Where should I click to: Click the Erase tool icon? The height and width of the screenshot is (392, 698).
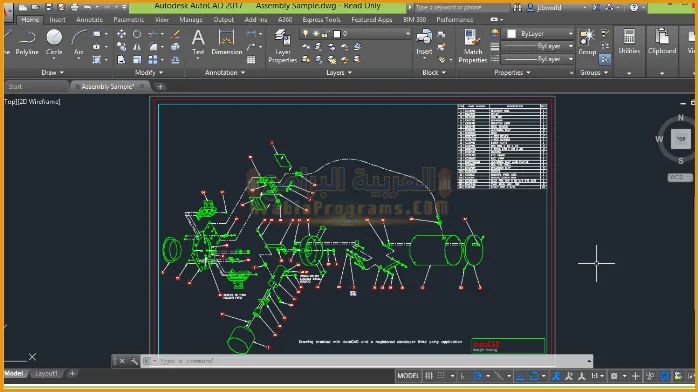click(x=175, y=34)
